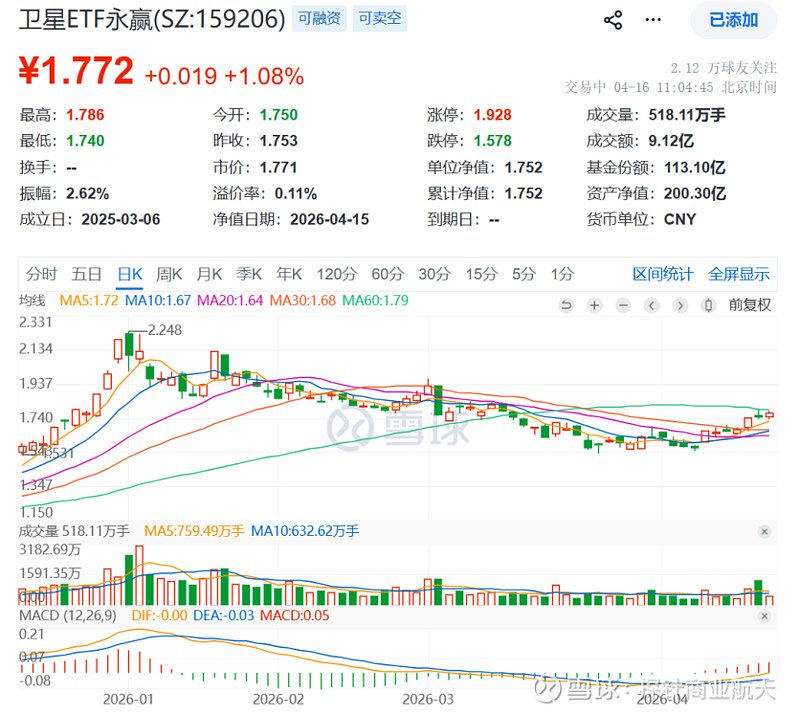Click the 均线 label
Viewport: 800px width, 714px height.
pyautogui.click(x=32, y=300)
